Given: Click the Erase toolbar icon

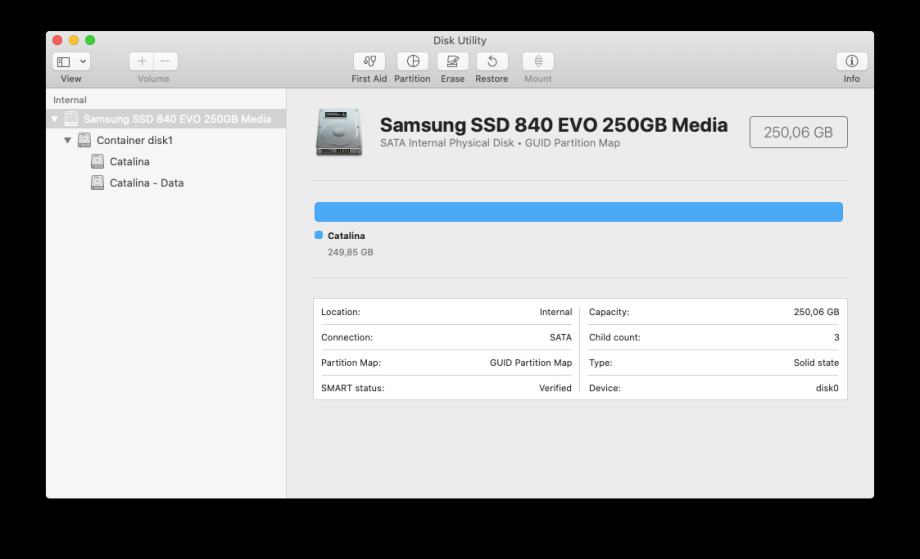Looking at the screenshot, I should [452, 61].
